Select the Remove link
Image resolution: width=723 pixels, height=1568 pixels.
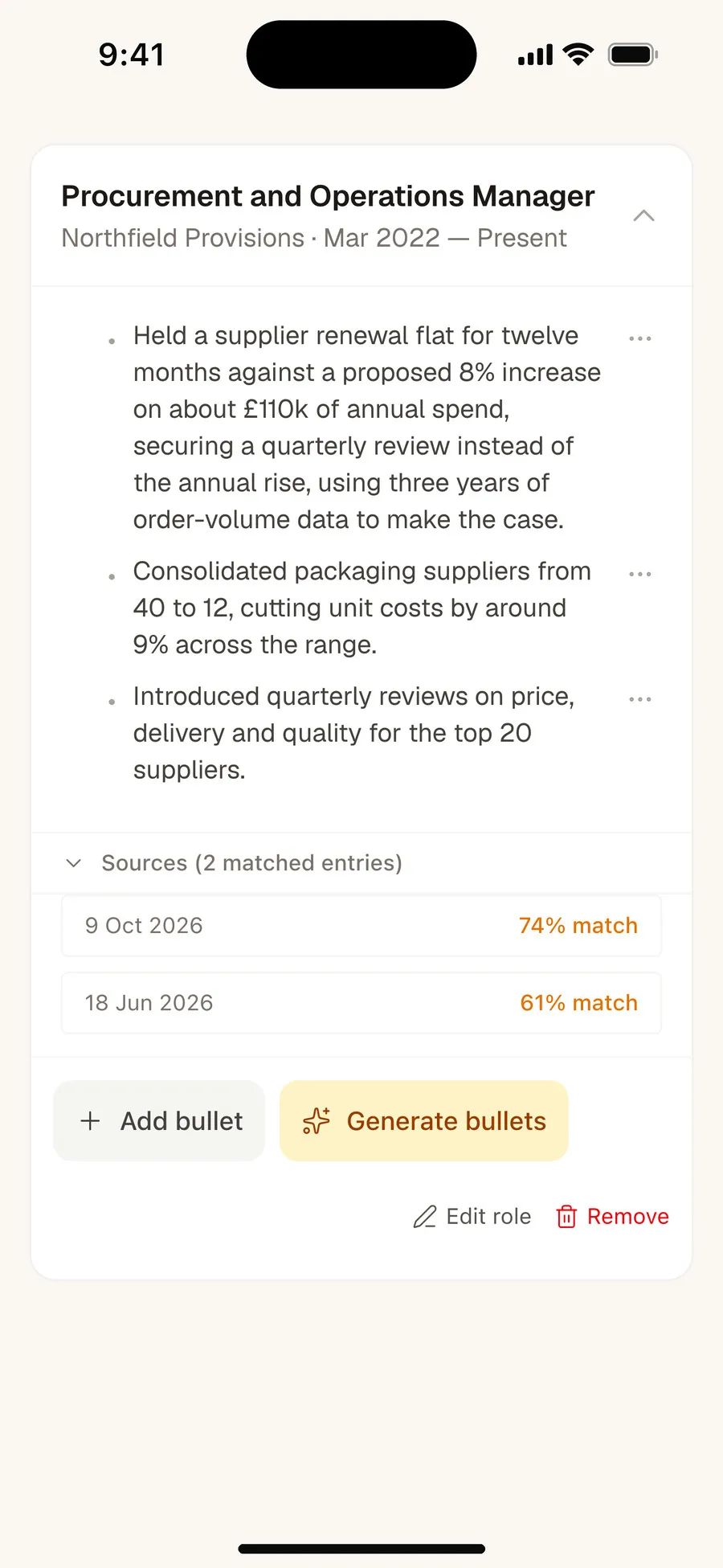pyautogui.click(x=612, y=1217)
